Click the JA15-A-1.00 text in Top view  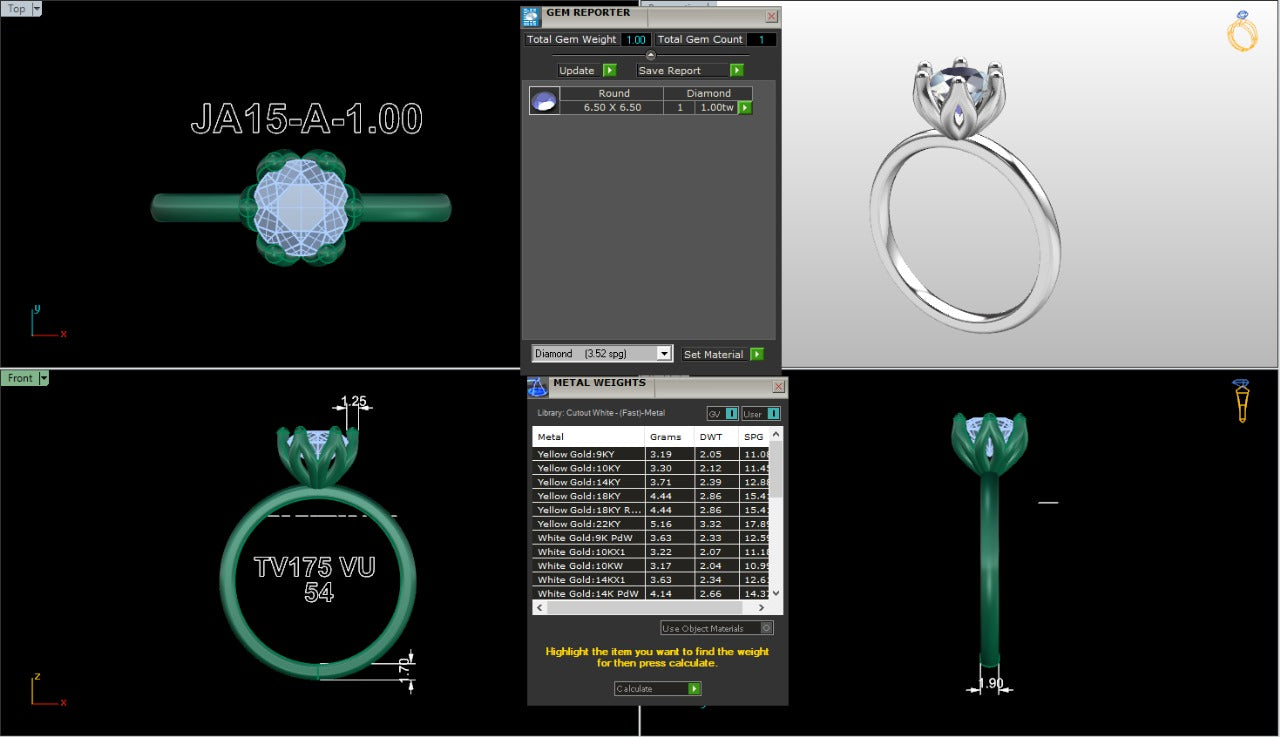[307, 119]
